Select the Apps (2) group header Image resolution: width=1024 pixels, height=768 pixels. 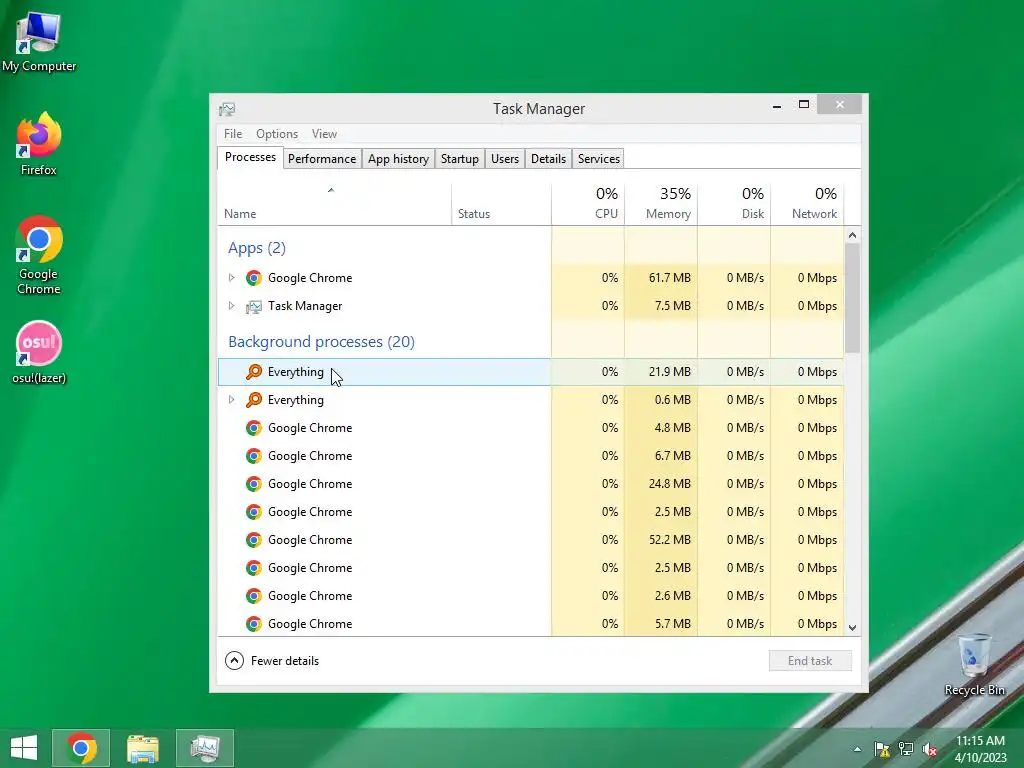(257, 248)
